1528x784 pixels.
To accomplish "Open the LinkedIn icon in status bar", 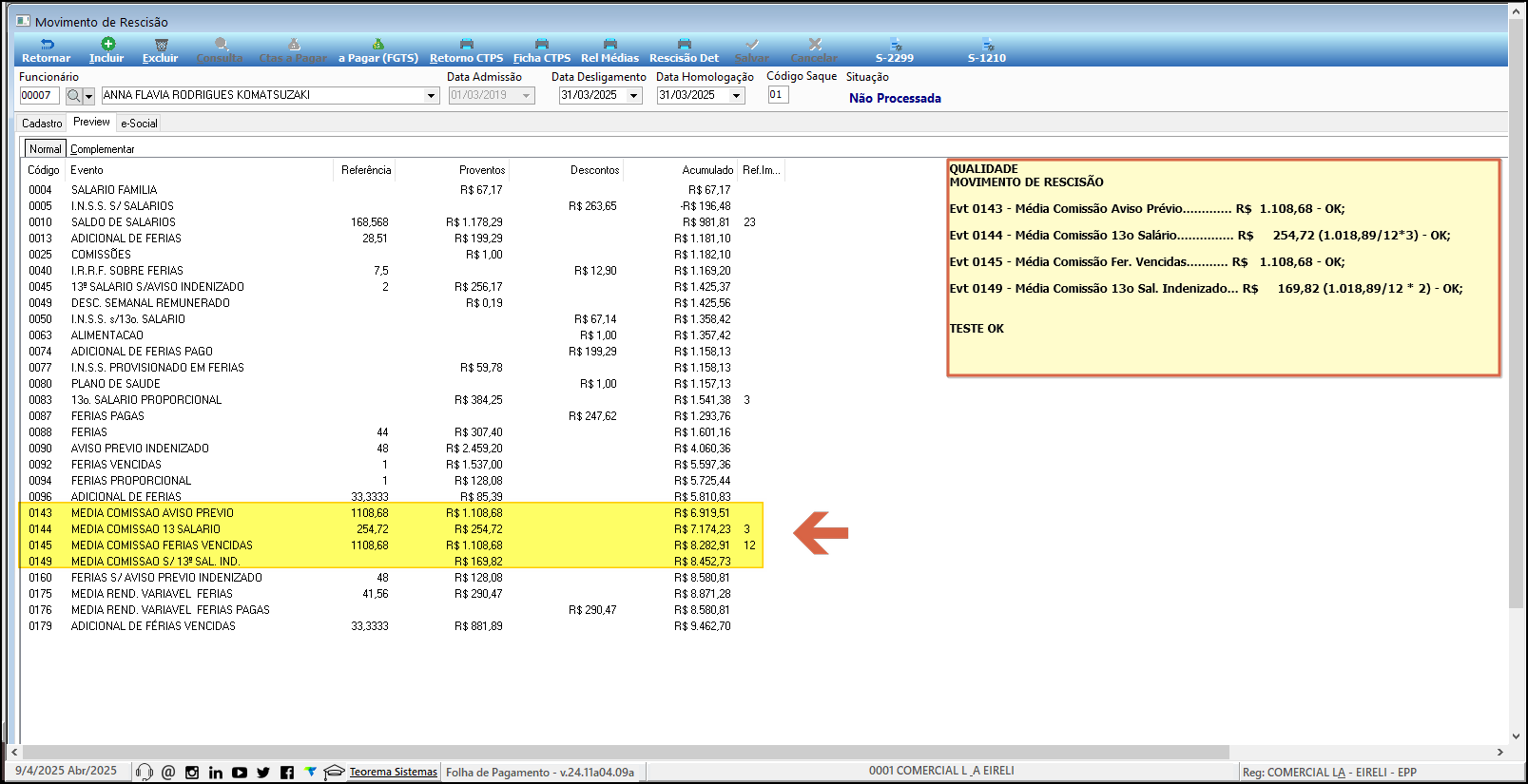I will click(x=216, y=773).
